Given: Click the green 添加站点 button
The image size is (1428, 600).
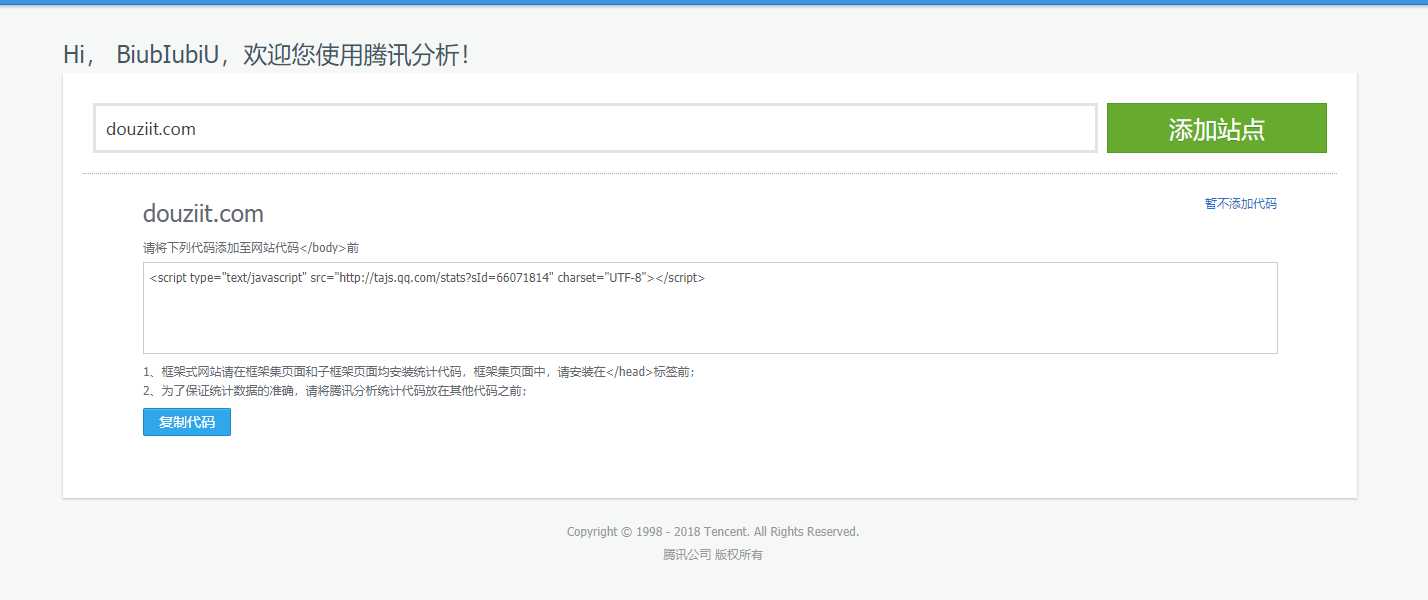Looking at the screenshot, I should point(1216,128).
